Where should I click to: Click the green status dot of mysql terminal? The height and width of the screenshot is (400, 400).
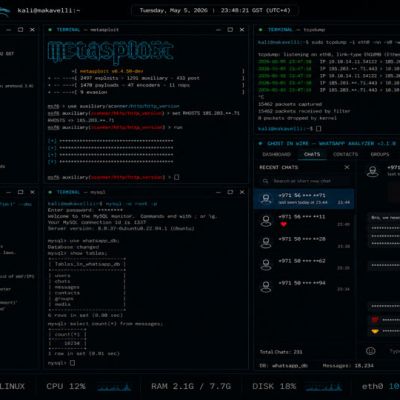click(x=50, y=192)
